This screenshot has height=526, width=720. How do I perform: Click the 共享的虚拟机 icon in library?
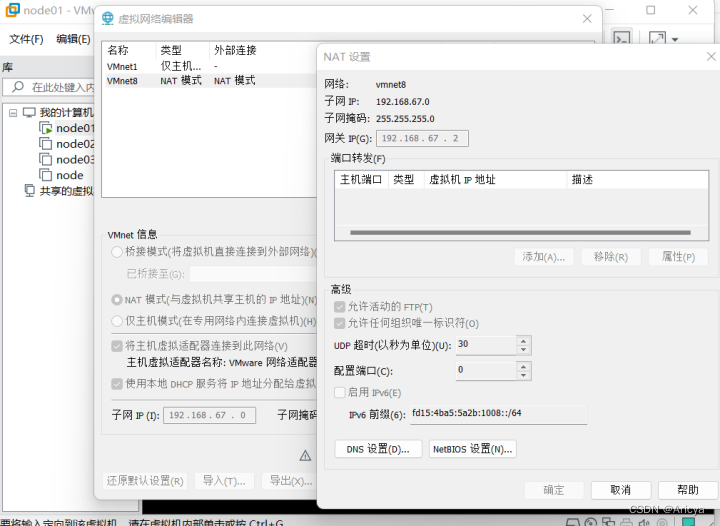[x=29, y=191]
